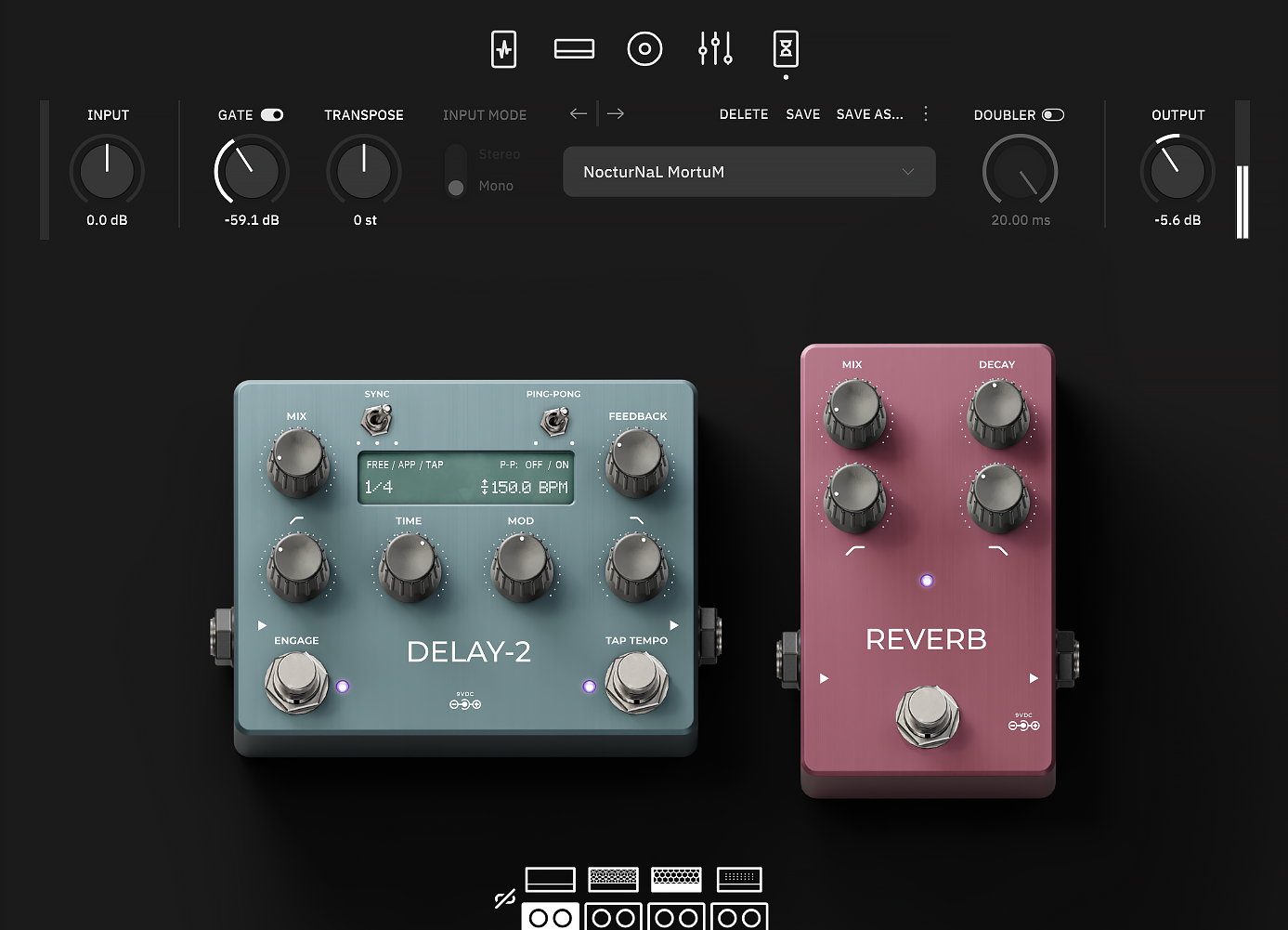Viewport: 1288px width, 930px height.
Task: Click the SAVE AS... button
Action: pos(870,114)
